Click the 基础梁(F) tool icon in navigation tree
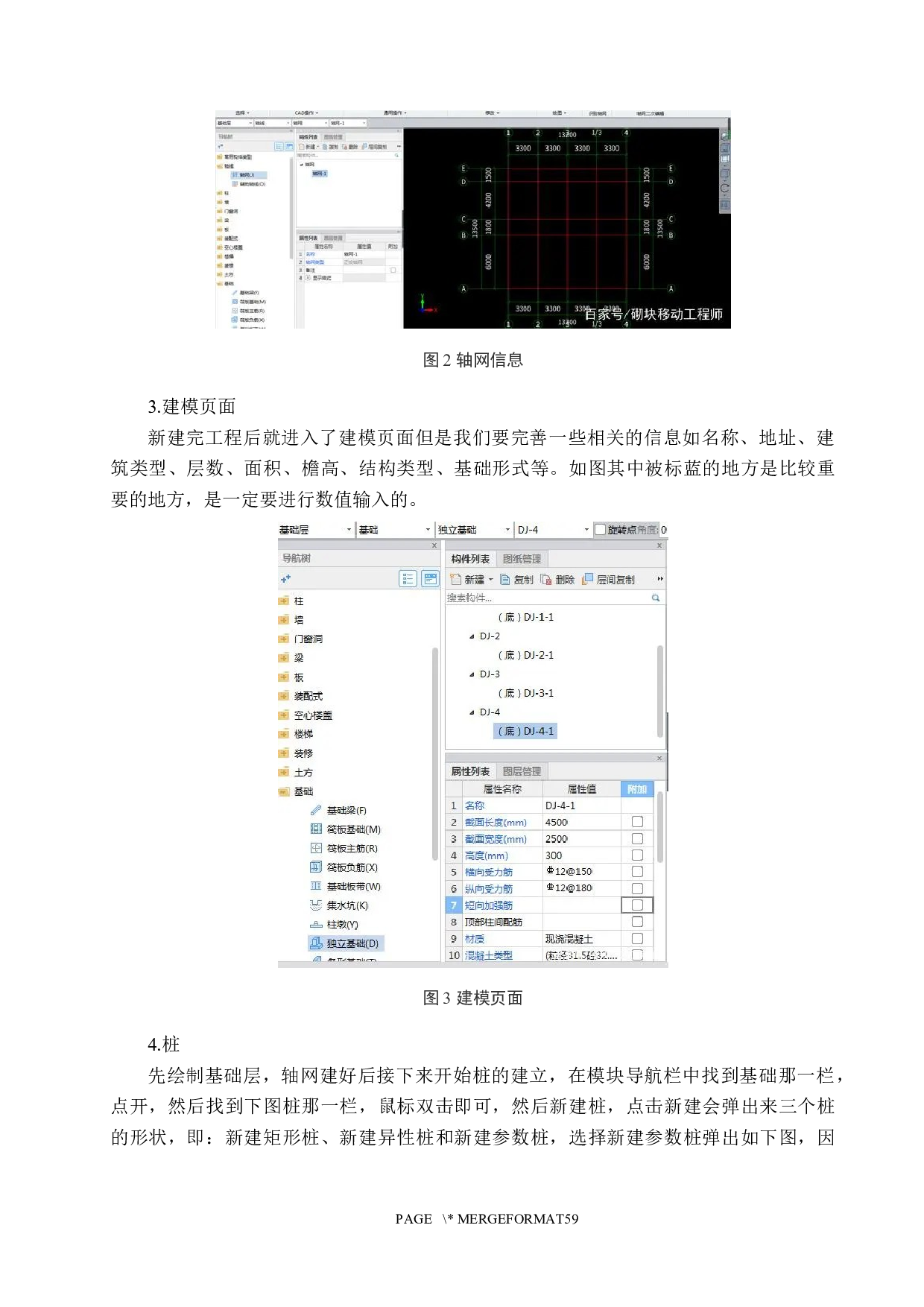Image resolution: width=924 pixels, height=1307 pixels. click(x=316, y=810)
